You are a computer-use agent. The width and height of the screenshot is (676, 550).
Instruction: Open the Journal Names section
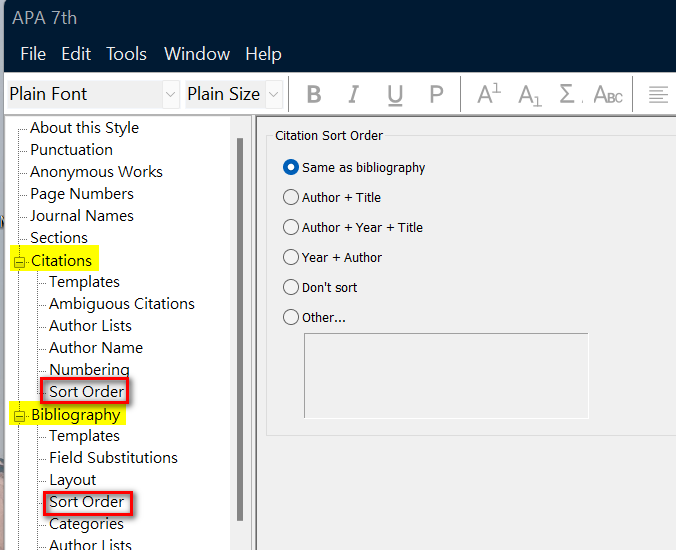click(x=82, y=216)
